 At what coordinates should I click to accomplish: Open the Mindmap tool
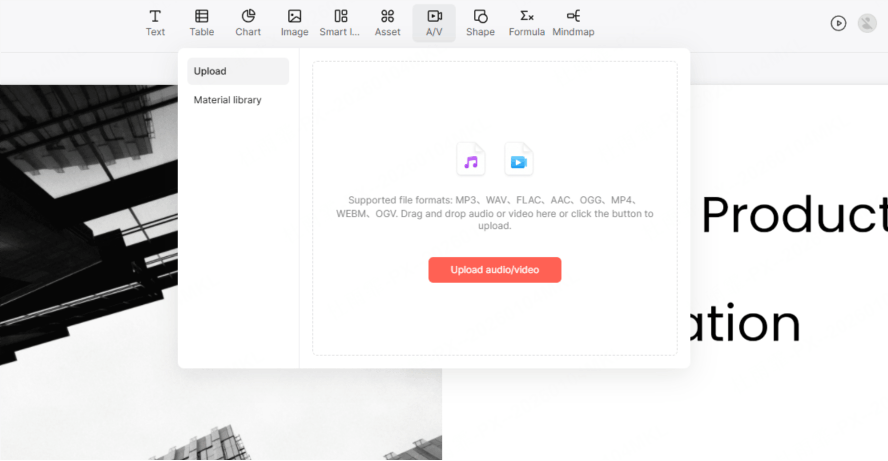coord(573,23)
